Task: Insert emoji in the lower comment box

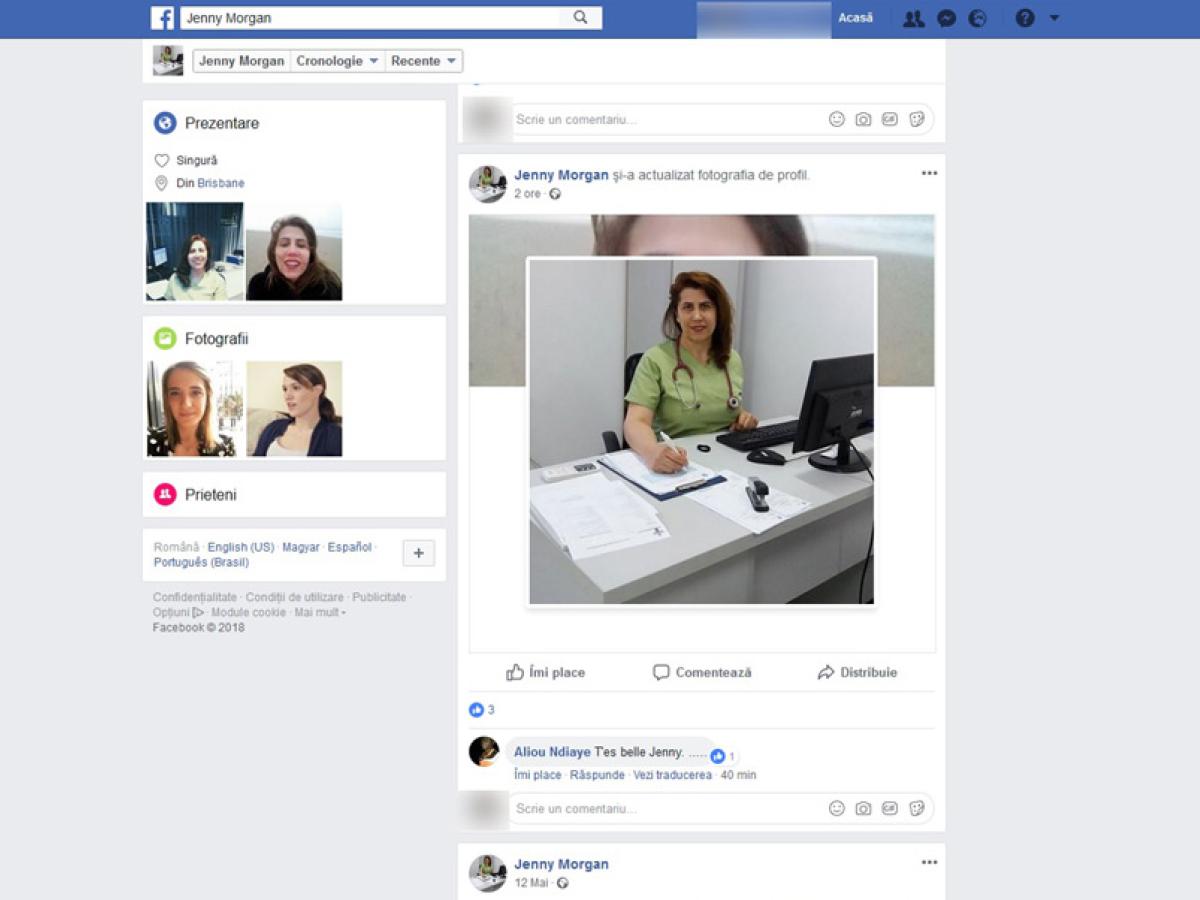Action: coord(837,808)
